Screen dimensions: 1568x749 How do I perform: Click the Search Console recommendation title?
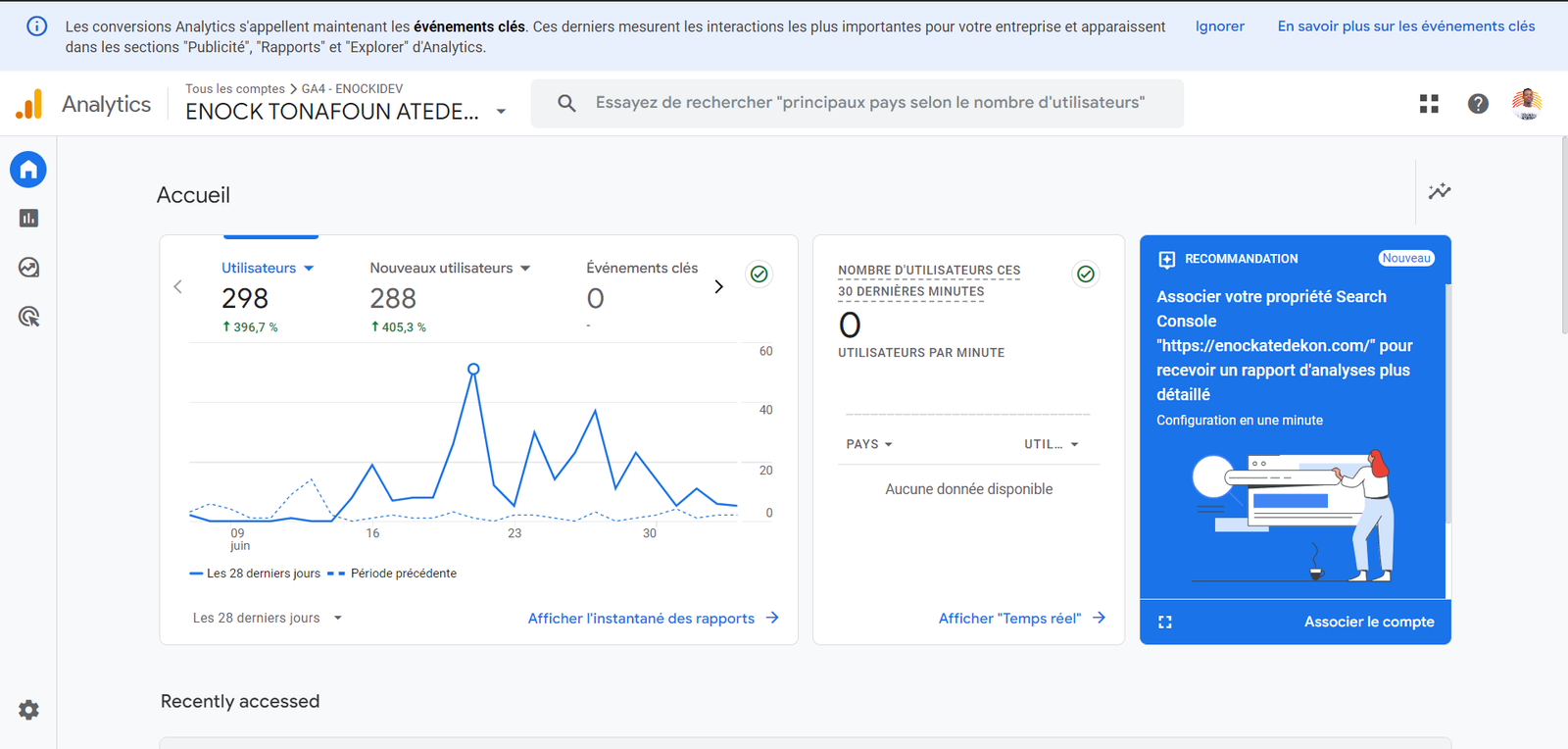[x=1284, y=345]
